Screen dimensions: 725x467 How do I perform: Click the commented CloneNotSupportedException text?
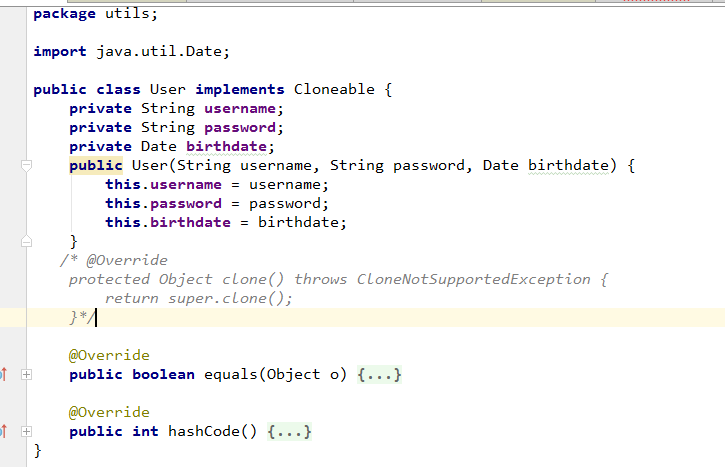pyautogui.click(x=473, y=279)
